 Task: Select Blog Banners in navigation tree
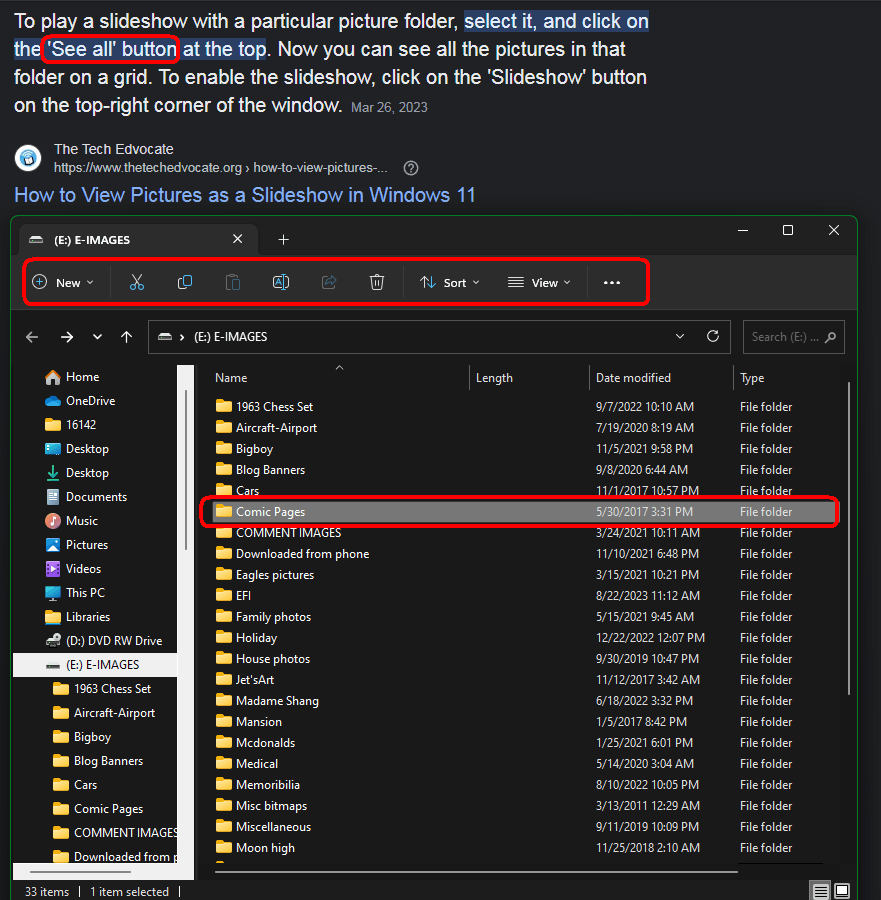[x=98, y=761]
